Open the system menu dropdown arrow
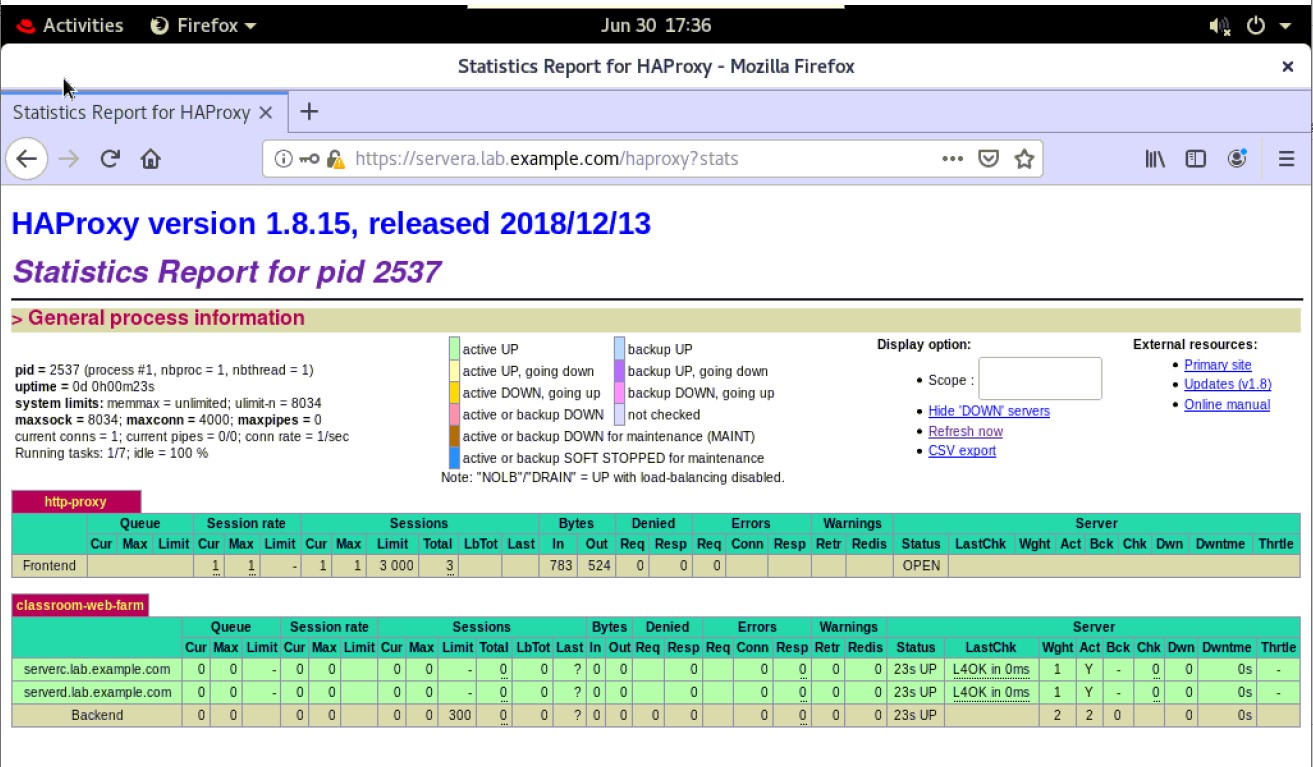The image size is (1313, 767). pyautogui.click(x=1286, y=26)
